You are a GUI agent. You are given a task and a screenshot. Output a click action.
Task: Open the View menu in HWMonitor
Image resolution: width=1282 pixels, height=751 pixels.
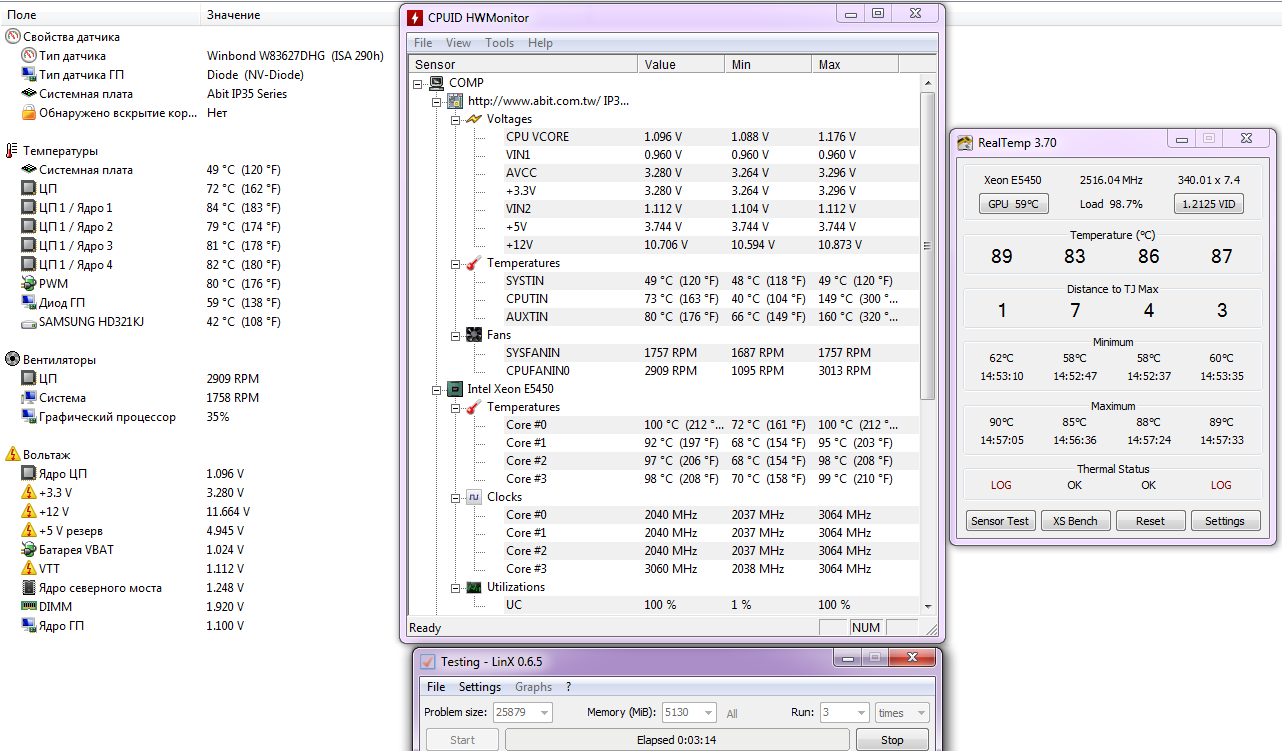458,43
